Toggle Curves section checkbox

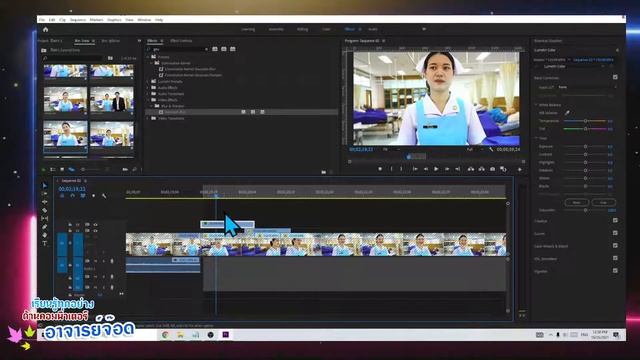[x=615, y=233]
